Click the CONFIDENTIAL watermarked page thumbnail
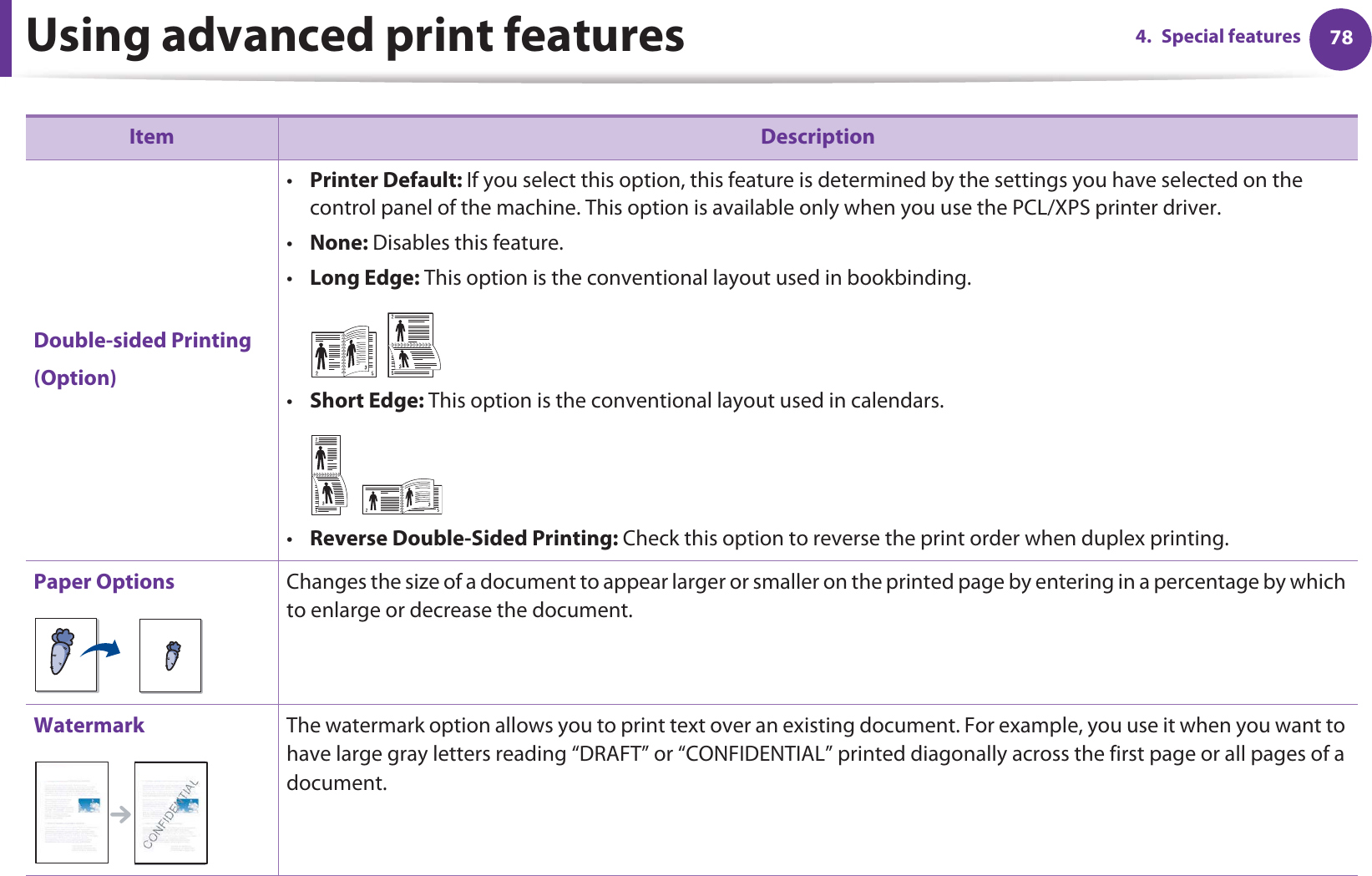The height and width of the screenshot is (876, 1372). tap(170, 813)
